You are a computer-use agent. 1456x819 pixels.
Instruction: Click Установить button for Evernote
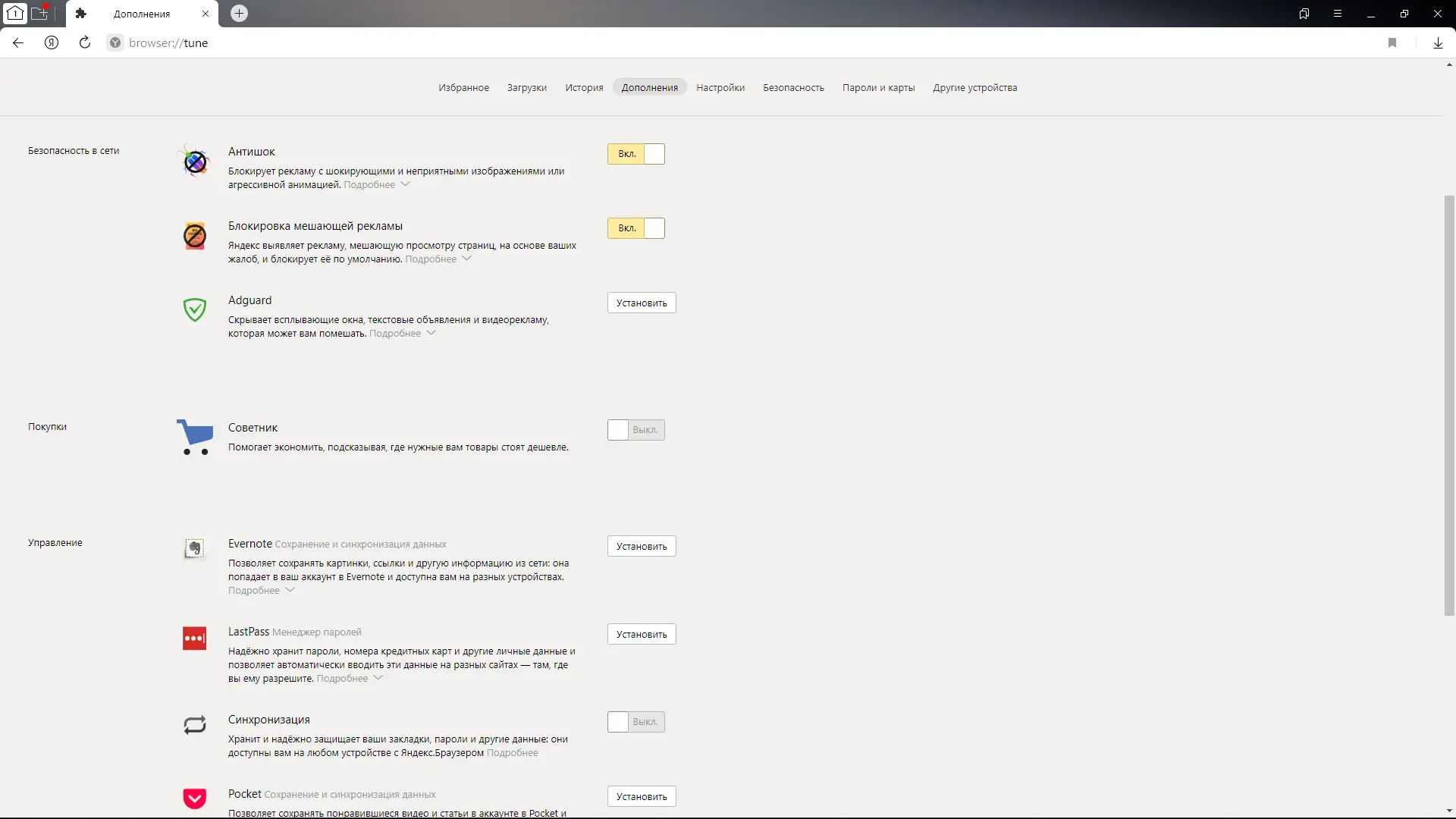642,547
